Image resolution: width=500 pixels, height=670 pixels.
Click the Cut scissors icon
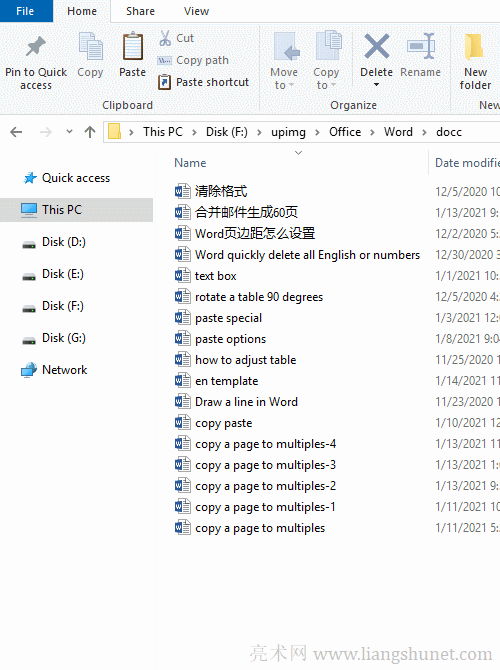coord(165,38)
